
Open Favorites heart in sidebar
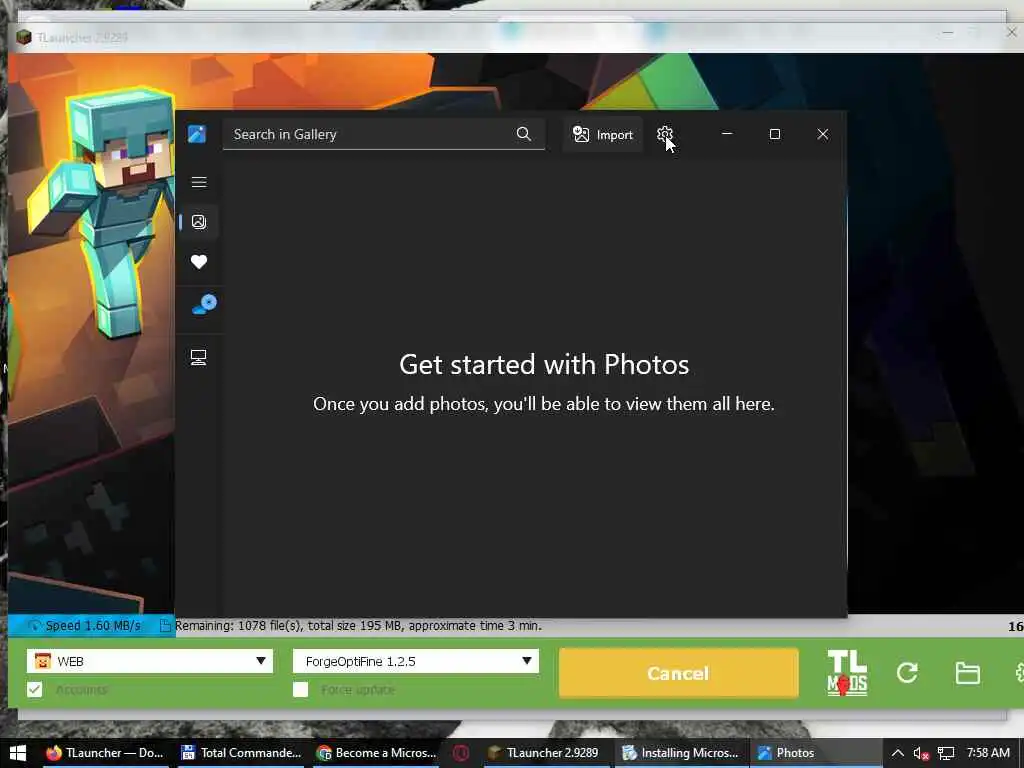pyautogui.click(x=199, y=262)
